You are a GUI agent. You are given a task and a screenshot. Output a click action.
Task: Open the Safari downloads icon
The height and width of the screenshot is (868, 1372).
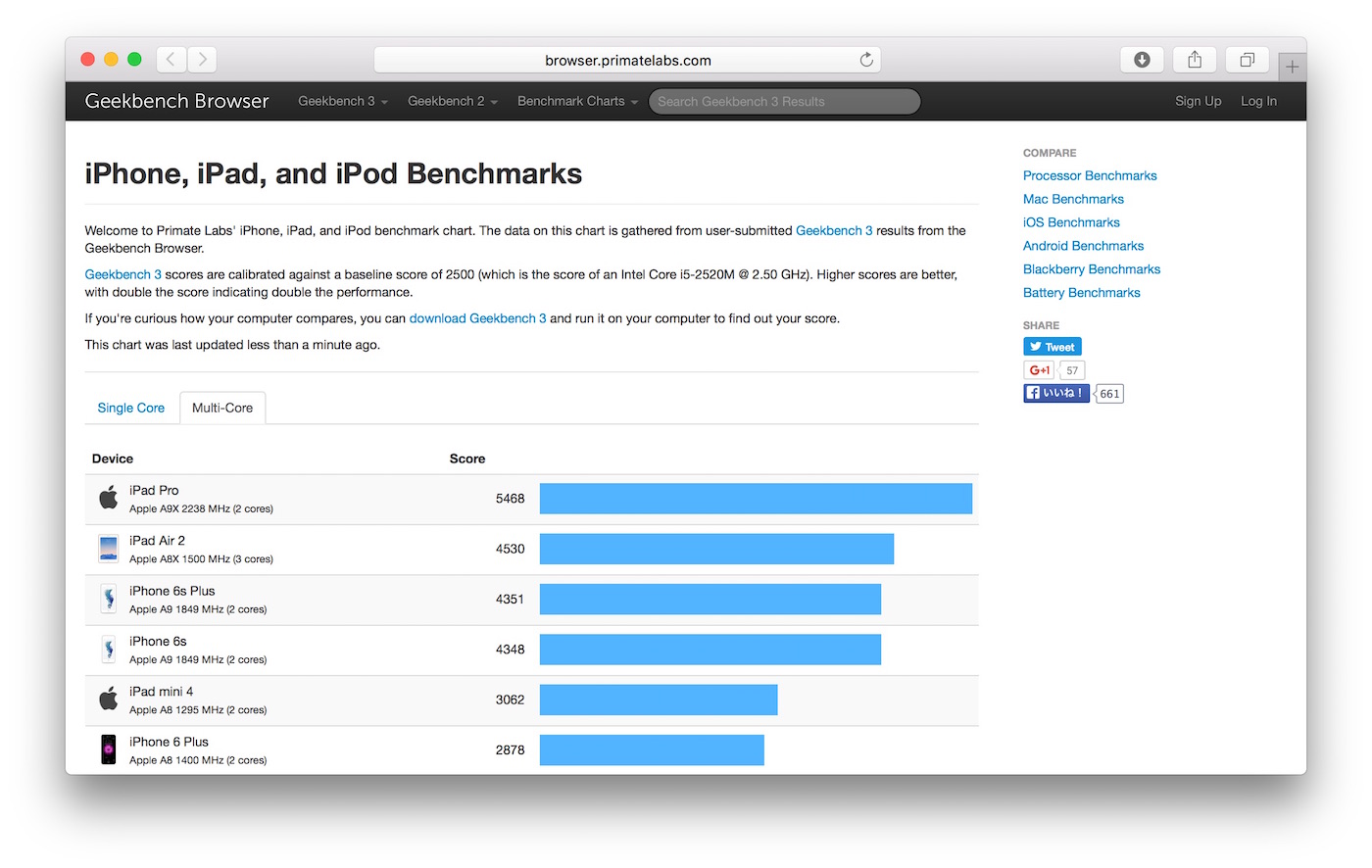(1142, 60)
